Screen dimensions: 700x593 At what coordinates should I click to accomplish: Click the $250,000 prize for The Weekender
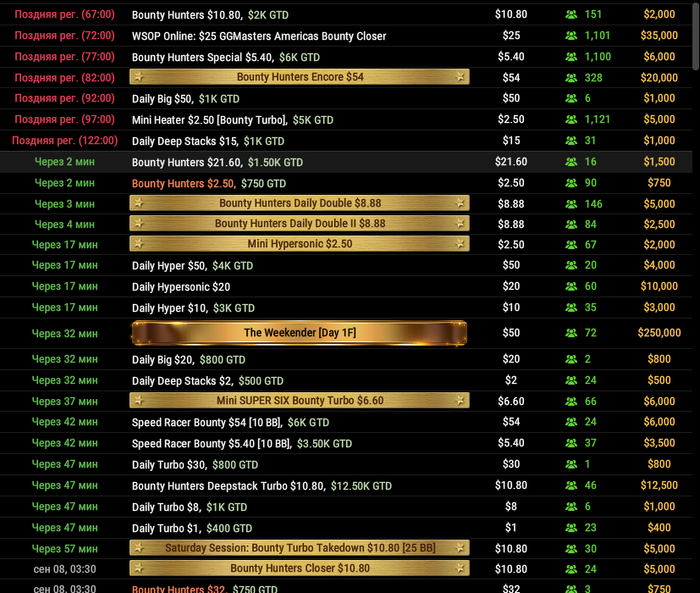[659, 333]
